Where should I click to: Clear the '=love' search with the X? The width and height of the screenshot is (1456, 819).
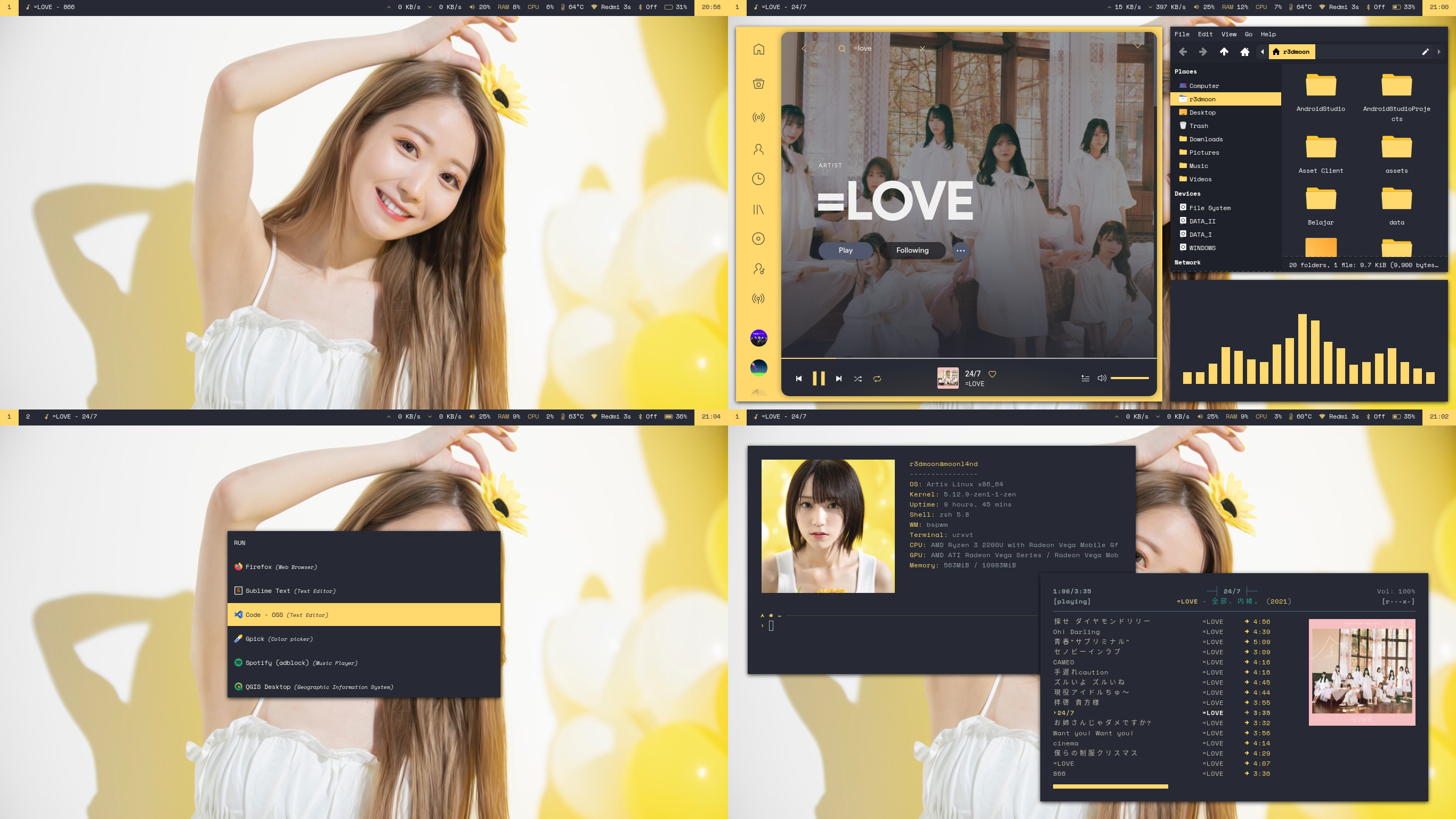pos(923,49)
